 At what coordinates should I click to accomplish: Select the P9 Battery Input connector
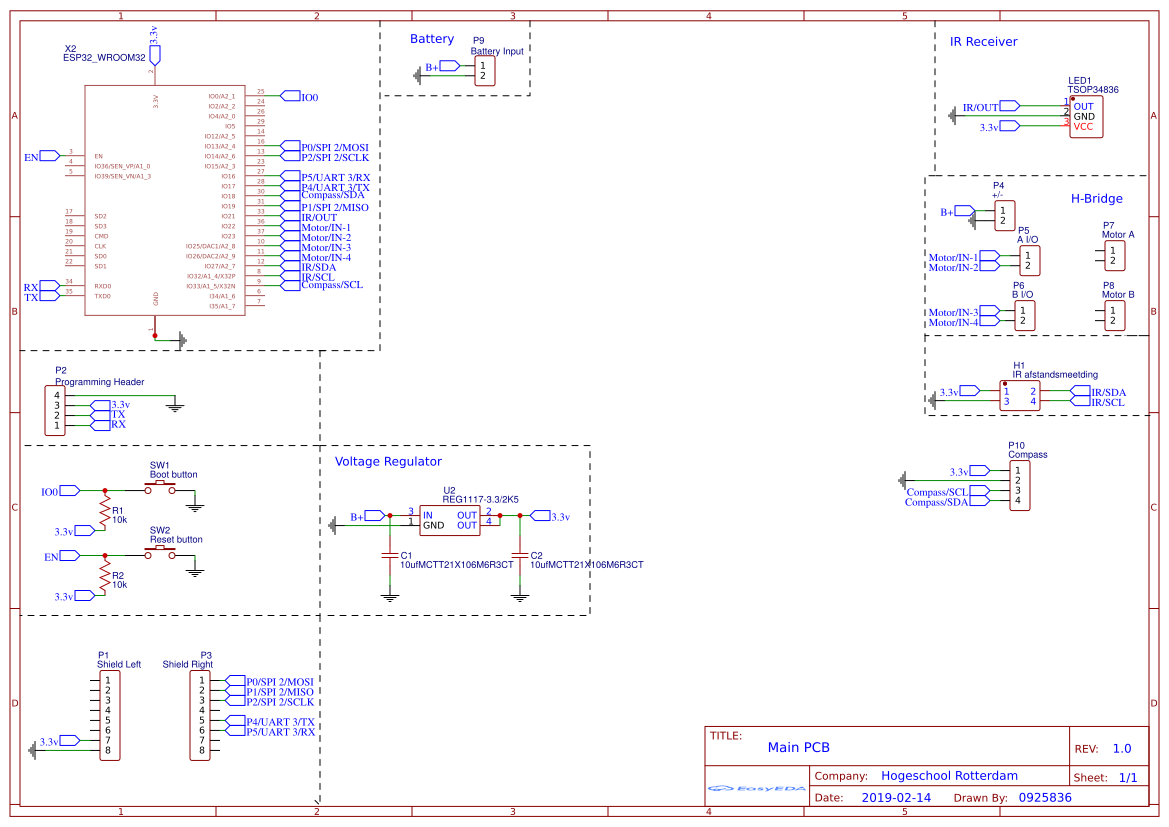pyautogui.click(x=484, y=71)
